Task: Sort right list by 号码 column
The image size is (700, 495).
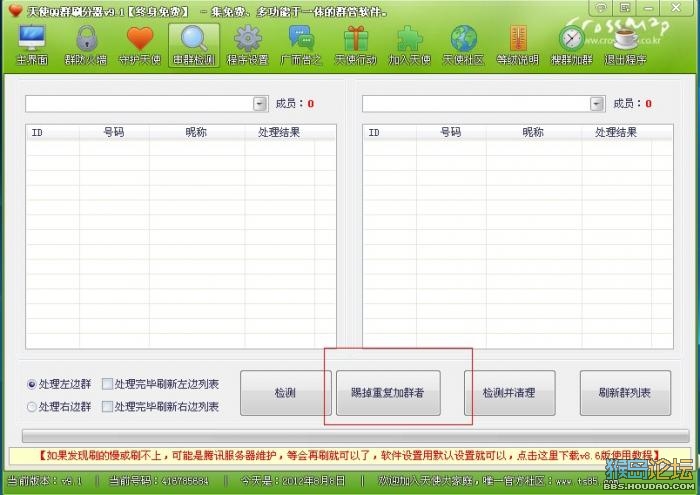Action: [x=451, y=133]
